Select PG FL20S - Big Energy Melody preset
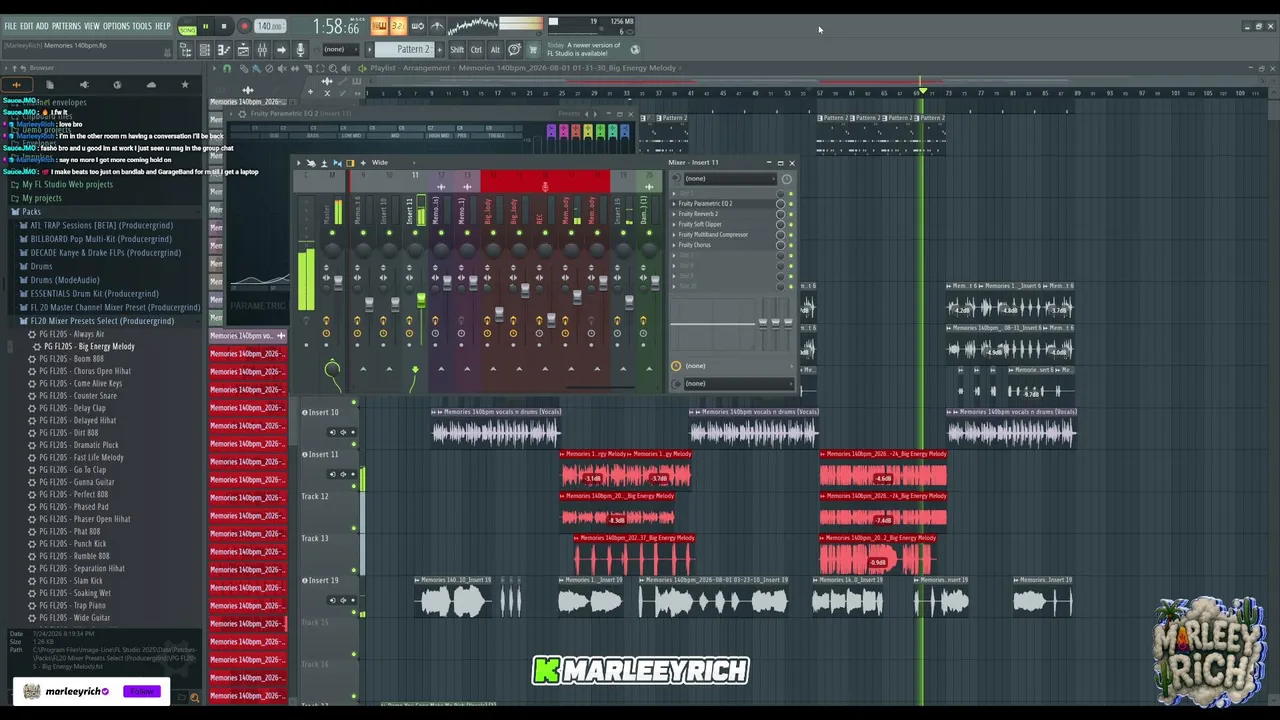The image size is (1280, 720). click(88, 346)
